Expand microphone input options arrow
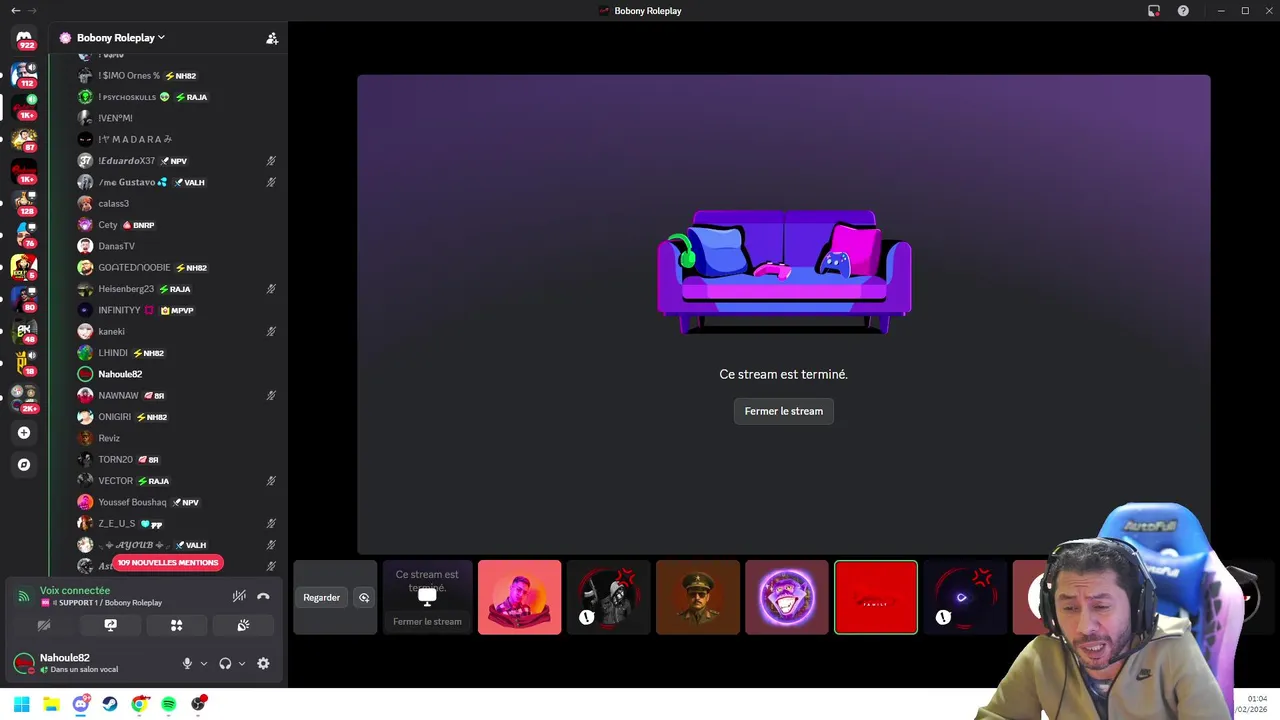This screenshot has width=1280, height=720. point(203,663)
